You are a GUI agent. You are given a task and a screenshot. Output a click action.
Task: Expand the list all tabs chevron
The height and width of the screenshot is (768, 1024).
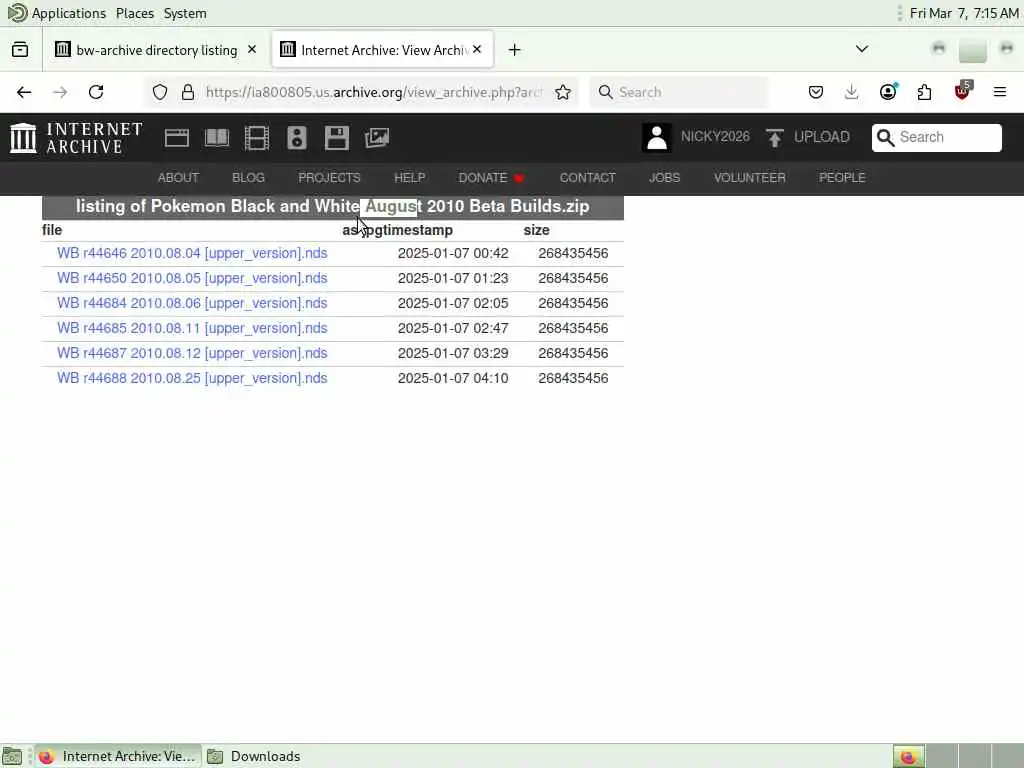coord(862,49)
